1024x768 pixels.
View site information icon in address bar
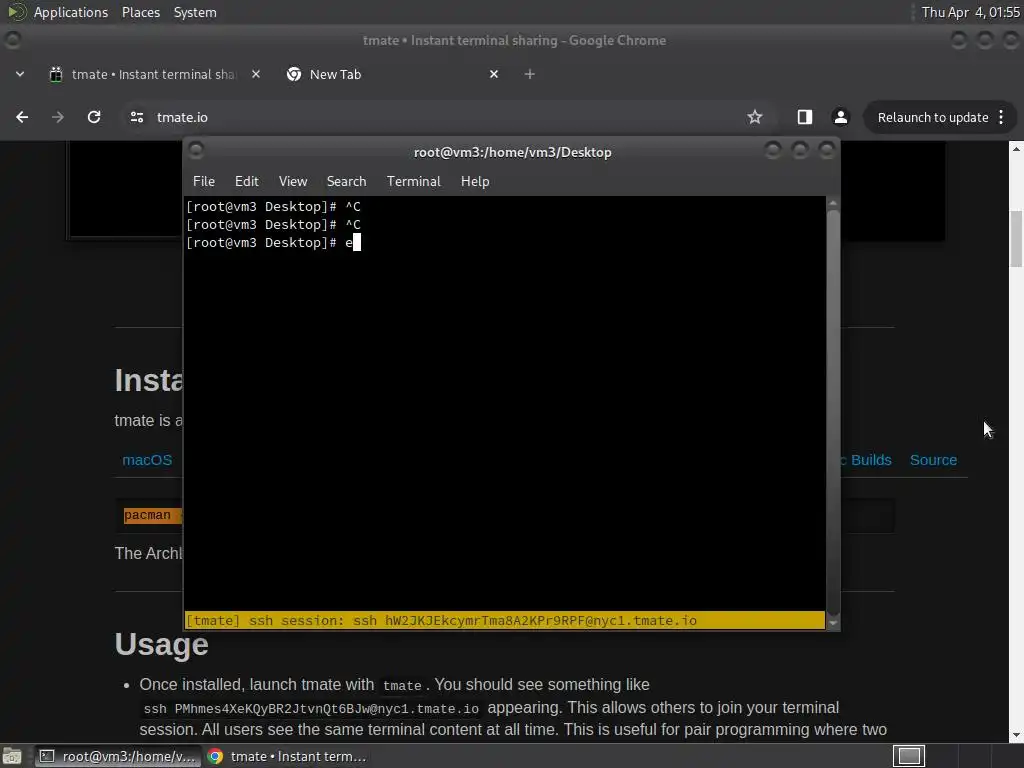point(136,117)
